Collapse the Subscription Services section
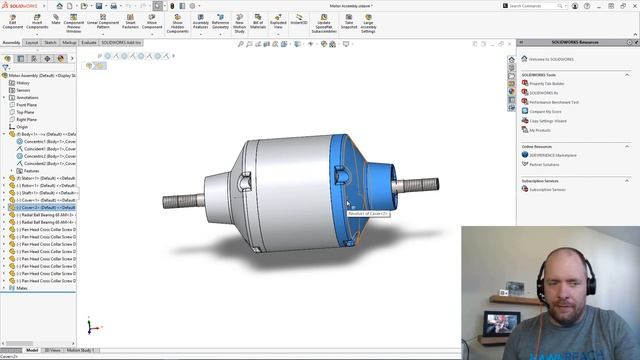This screenshot has width=640, height=360. [627, 181]
